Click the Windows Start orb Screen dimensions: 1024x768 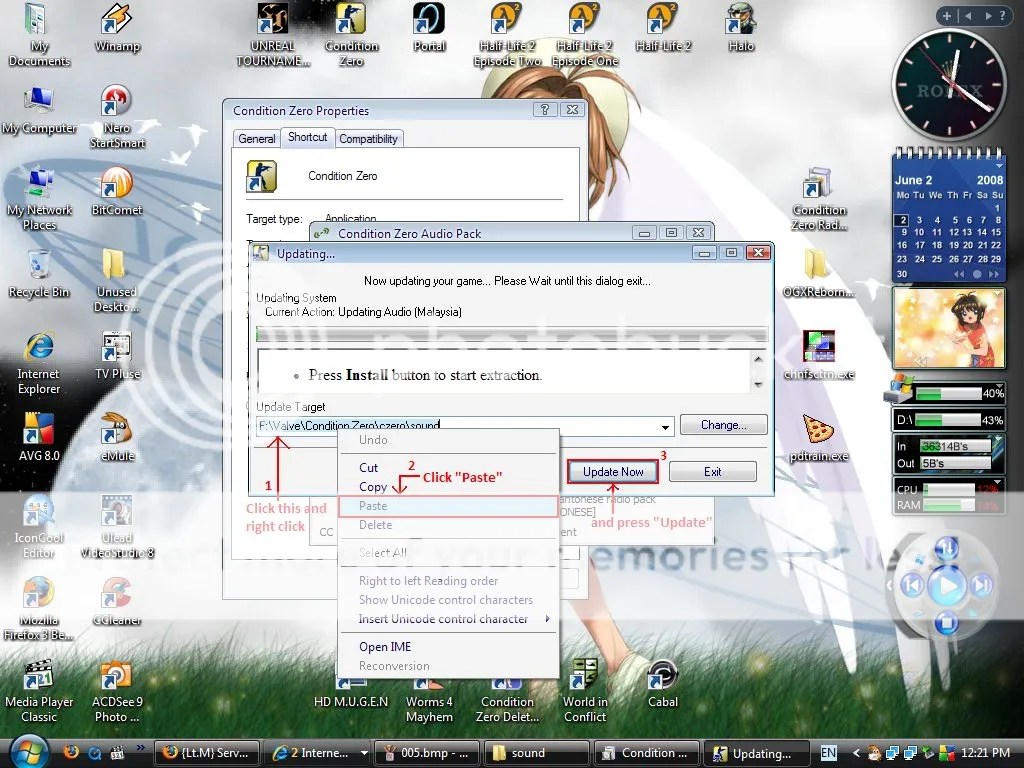pos(27,751)
